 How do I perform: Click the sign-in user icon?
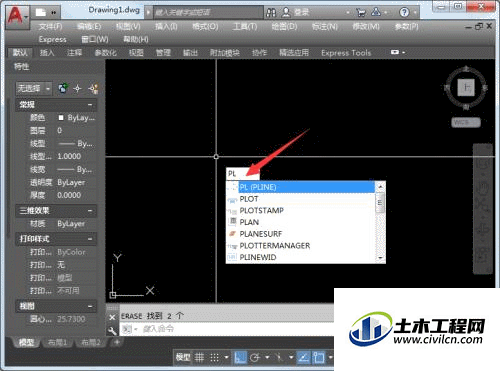tap(286, 12)
